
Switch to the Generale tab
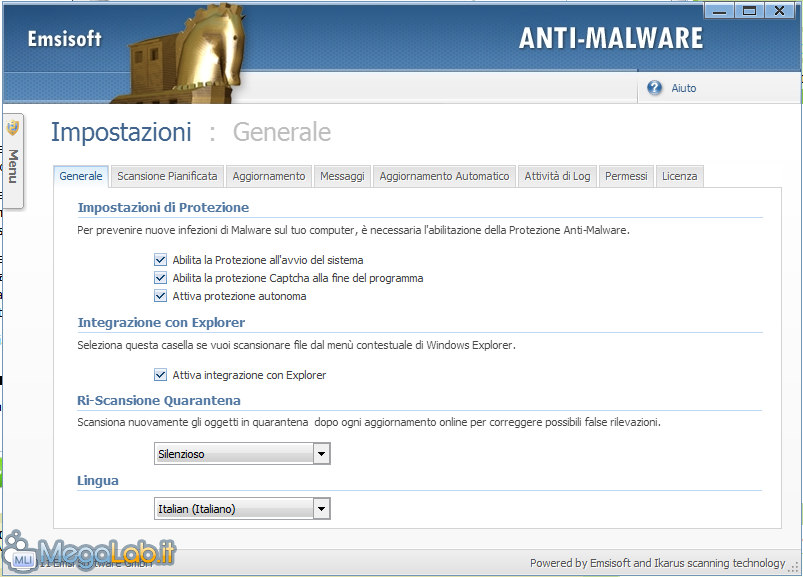point(81,176)
